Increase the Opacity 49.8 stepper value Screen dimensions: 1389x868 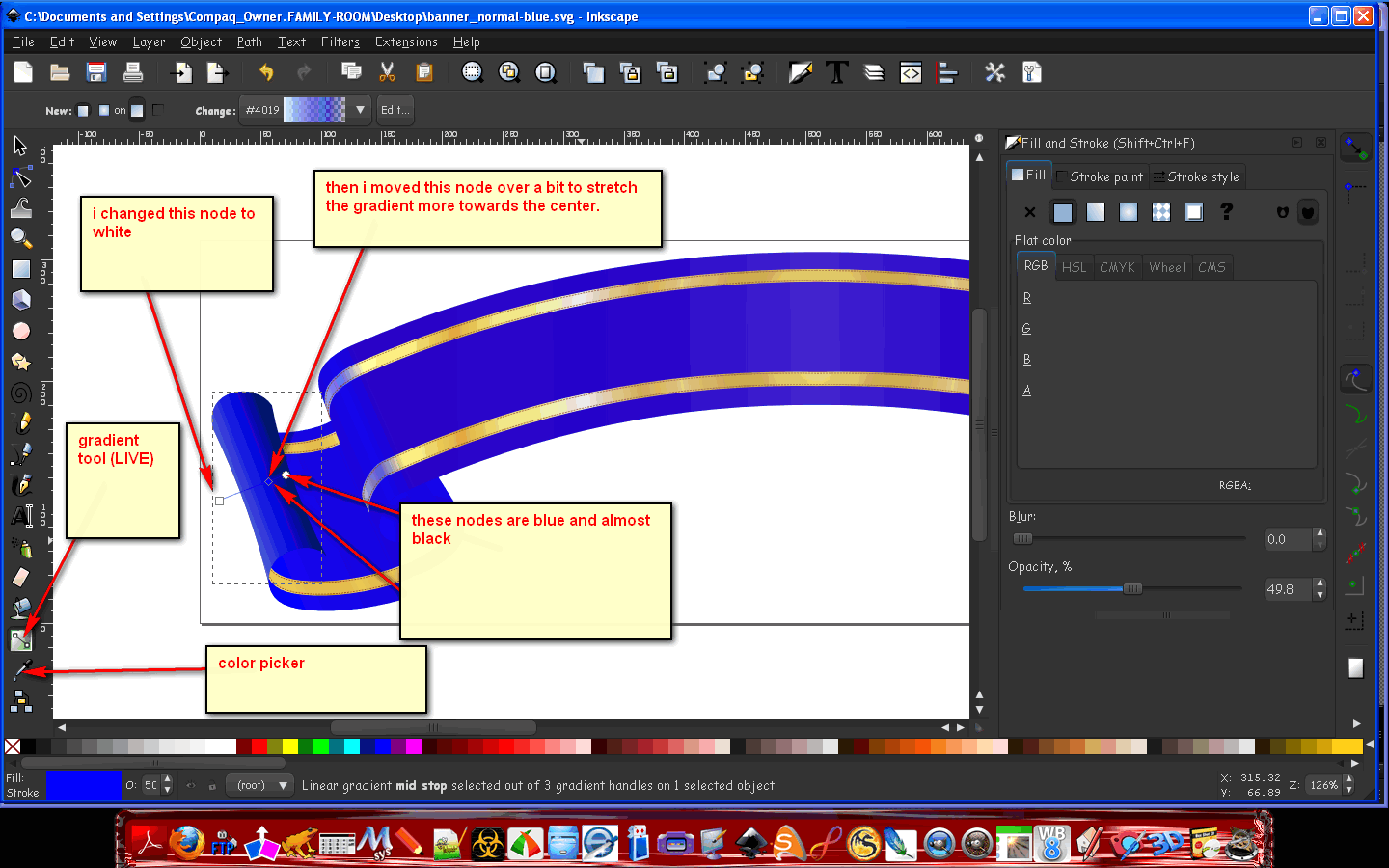(x=1320, y=583)
